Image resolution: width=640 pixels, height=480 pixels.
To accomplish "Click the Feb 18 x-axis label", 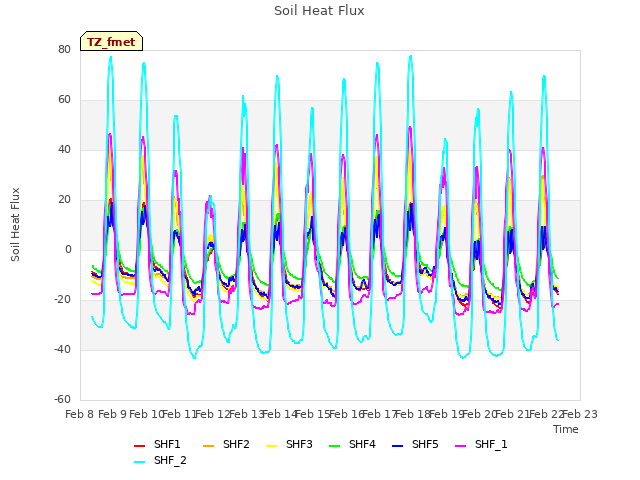I will point(413,414).
